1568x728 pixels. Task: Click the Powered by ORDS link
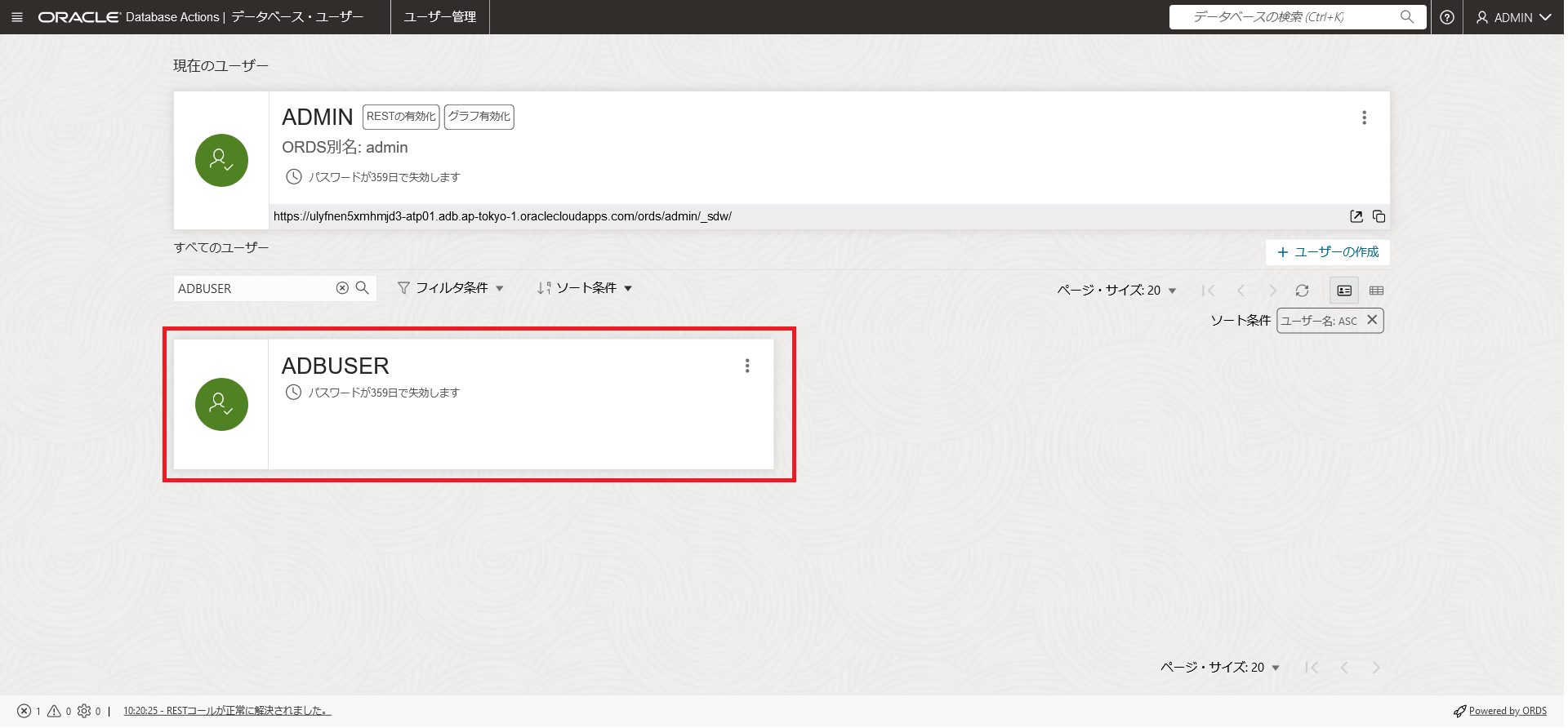pyautogui.click(x=1500, y=711)
